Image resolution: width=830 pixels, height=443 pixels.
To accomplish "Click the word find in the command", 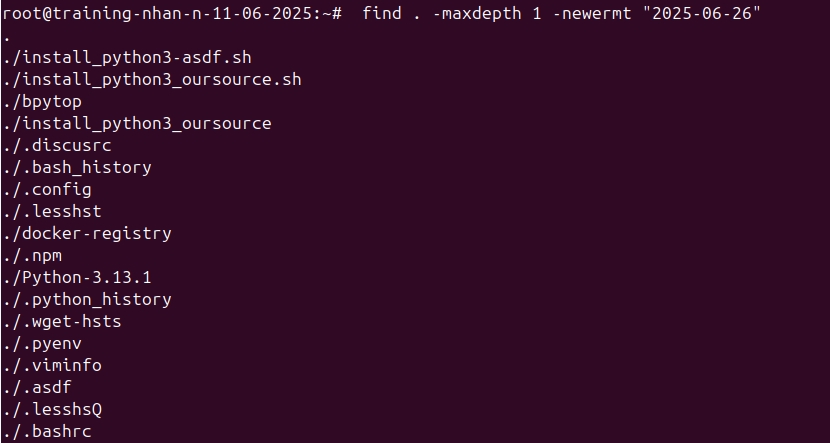I will (381, 13).
